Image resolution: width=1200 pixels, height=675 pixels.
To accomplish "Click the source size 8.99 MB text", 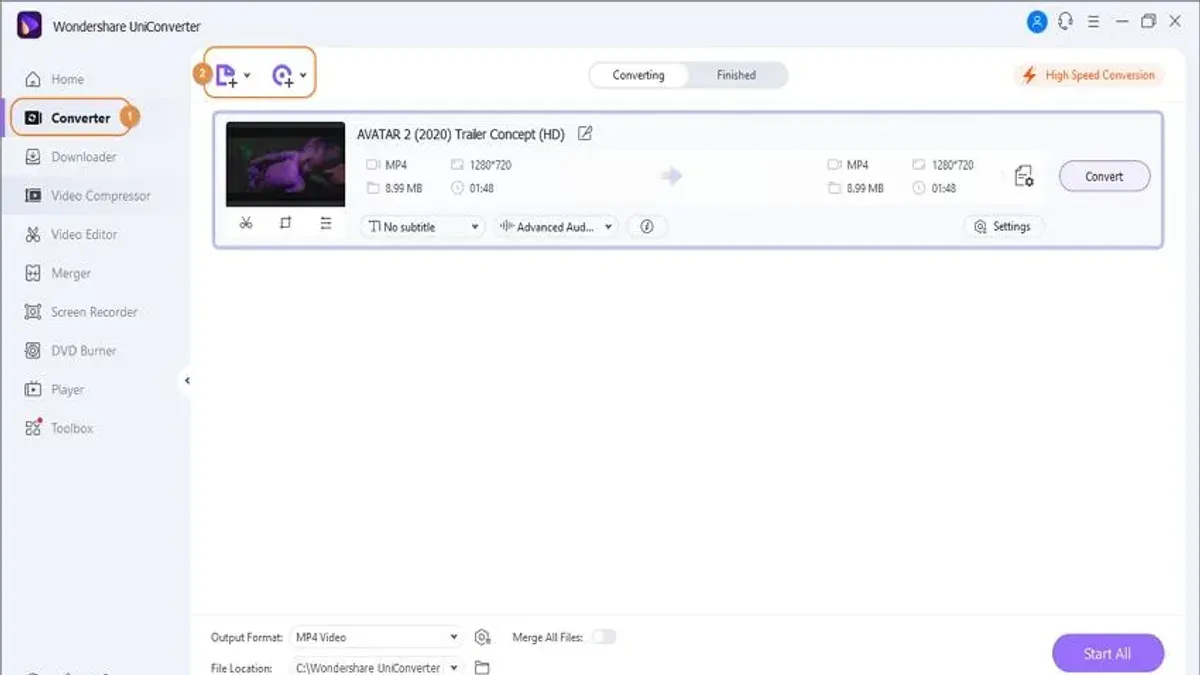I will click(x=404, y=188).
